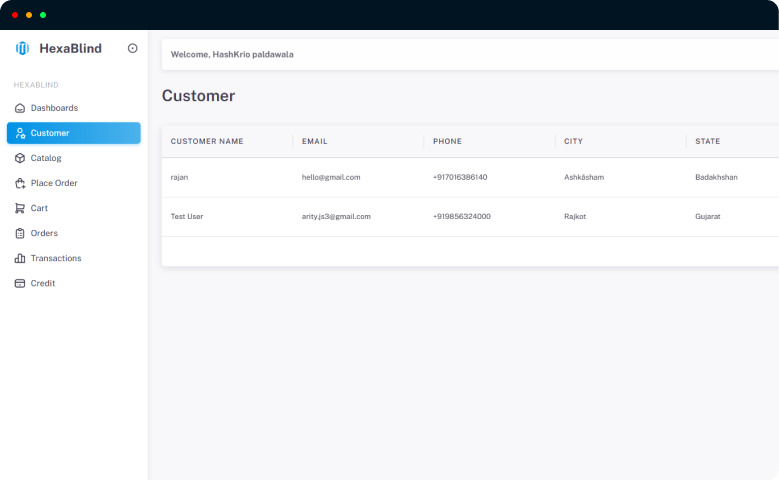The width and height of the screenshot is (779, 480).
Task: Click the yellow minimize window dot
Action: pos(29,15)
